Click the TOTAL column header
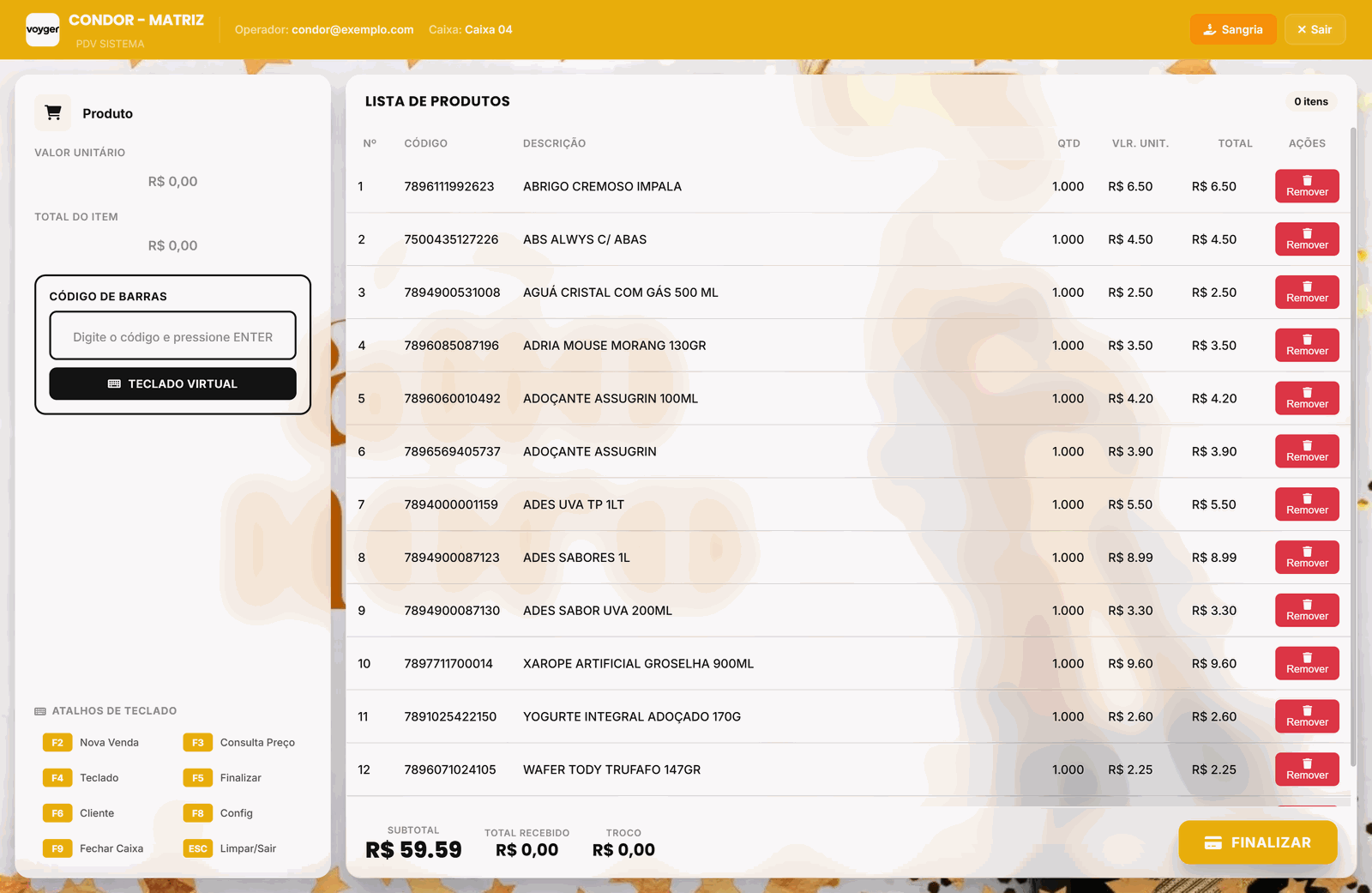 [1236, 143]
